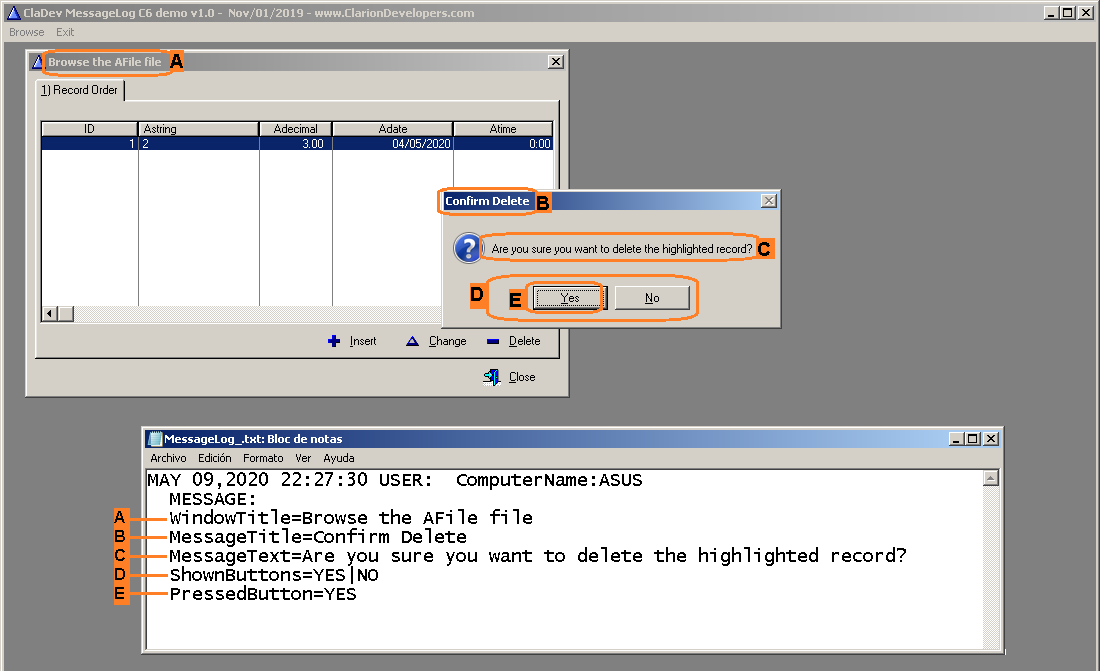Click the blue question mark icon
1100x671 pixels.
467,248
